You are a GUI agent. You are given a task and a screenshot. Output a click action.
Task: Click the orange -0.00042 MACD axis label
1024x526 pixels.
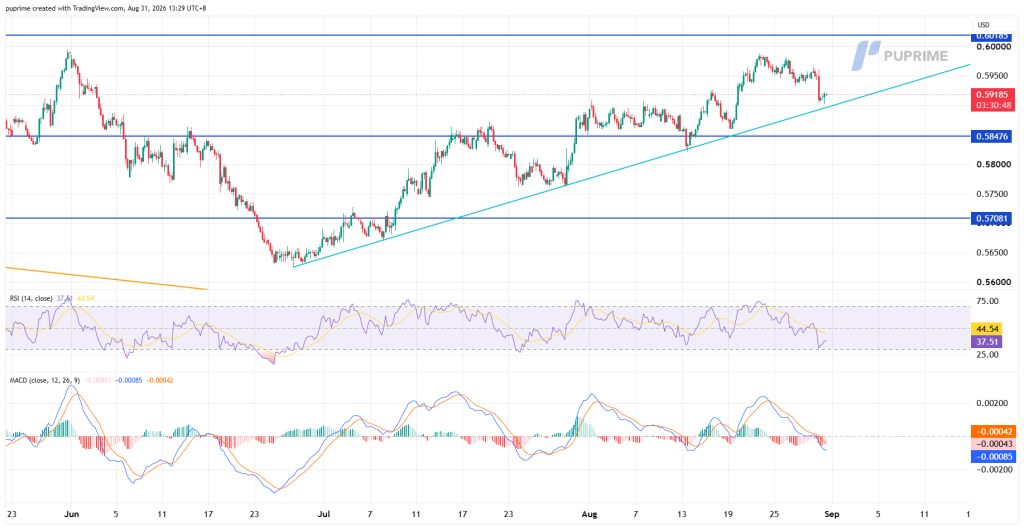(x=991, y=431)
